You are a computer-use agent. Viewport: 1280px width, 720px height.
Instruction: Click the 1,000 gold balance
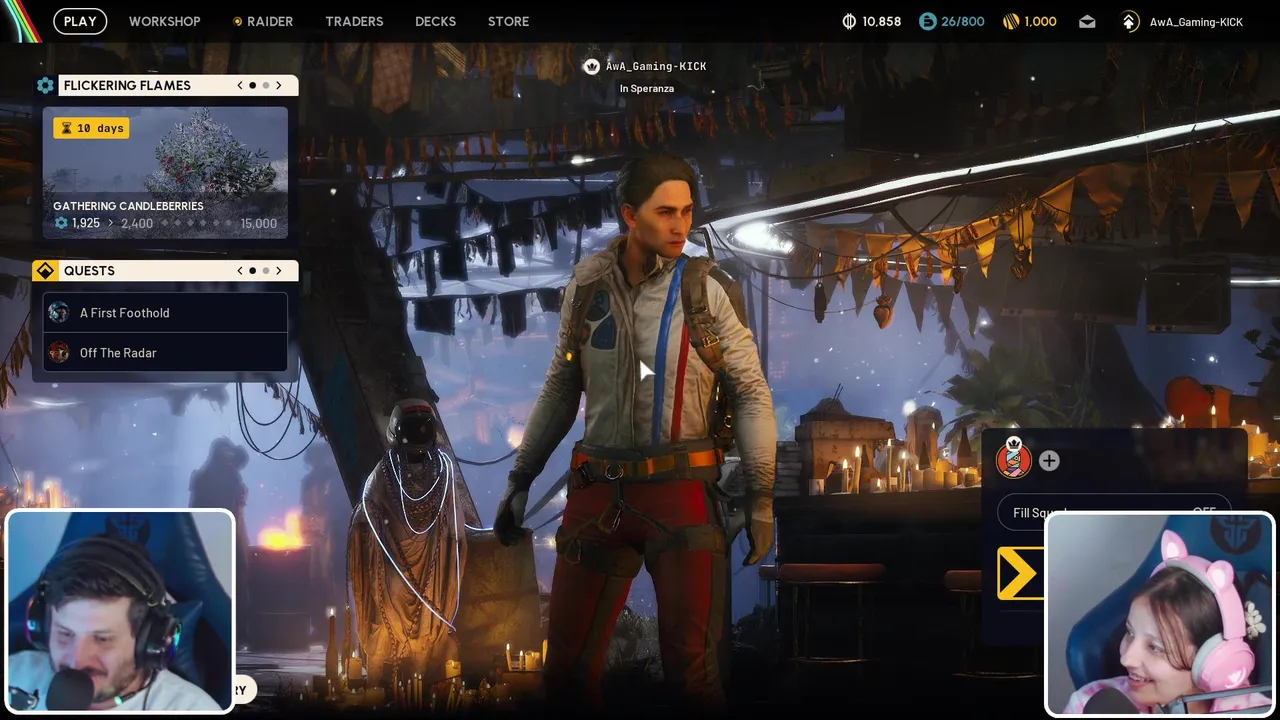pos(1041,22)
